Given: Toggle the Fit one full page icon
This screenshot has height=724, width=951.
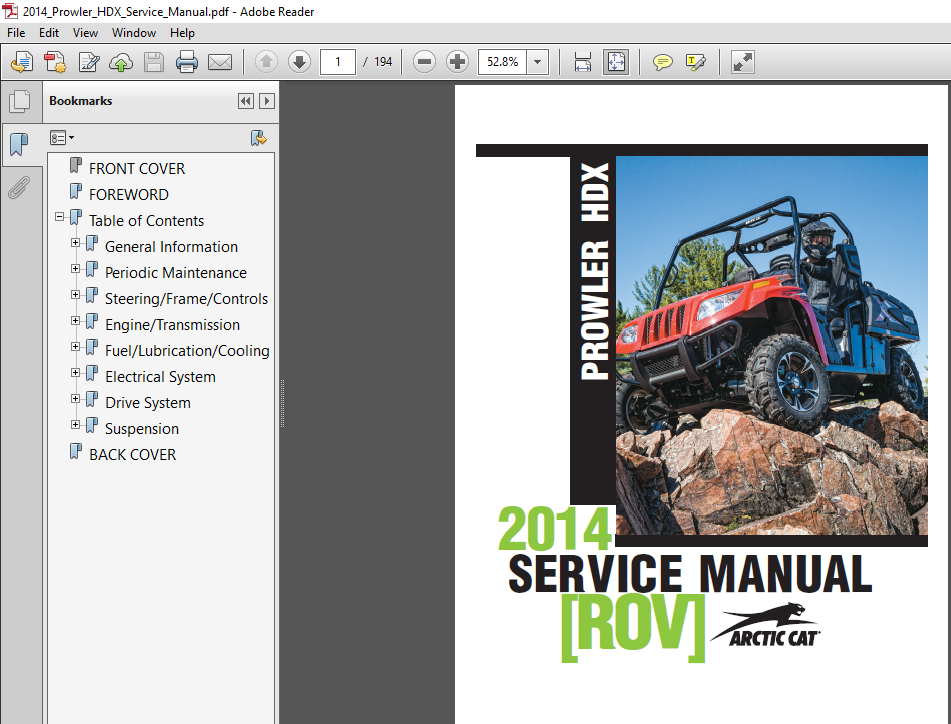Looking at the screenshot, I should coord(616,62).
